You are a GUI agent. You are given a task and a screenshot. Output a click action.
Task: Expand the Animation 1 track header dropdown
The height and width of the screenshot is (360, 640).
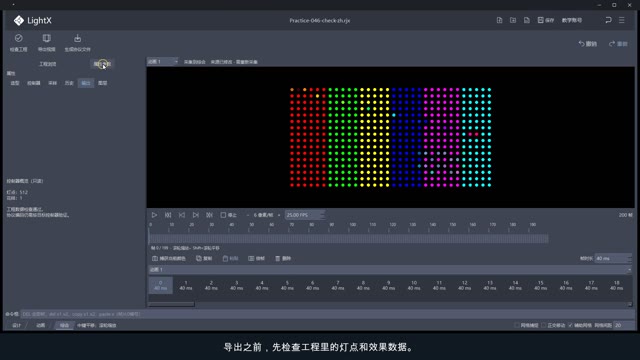pos(629,270)
